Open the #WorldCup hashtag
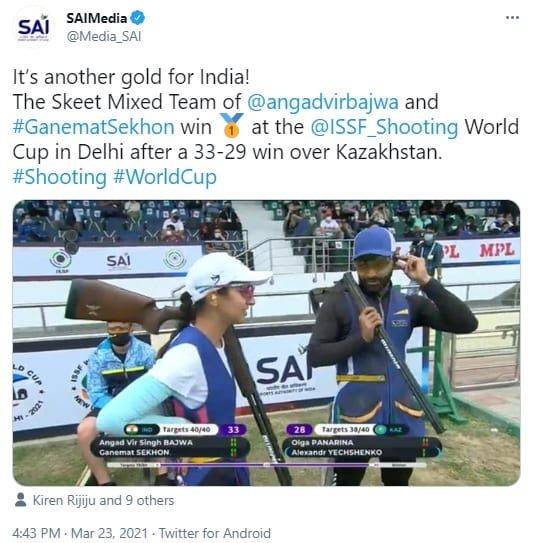Screen dimensions: 533x543 [x=165, y=177]
